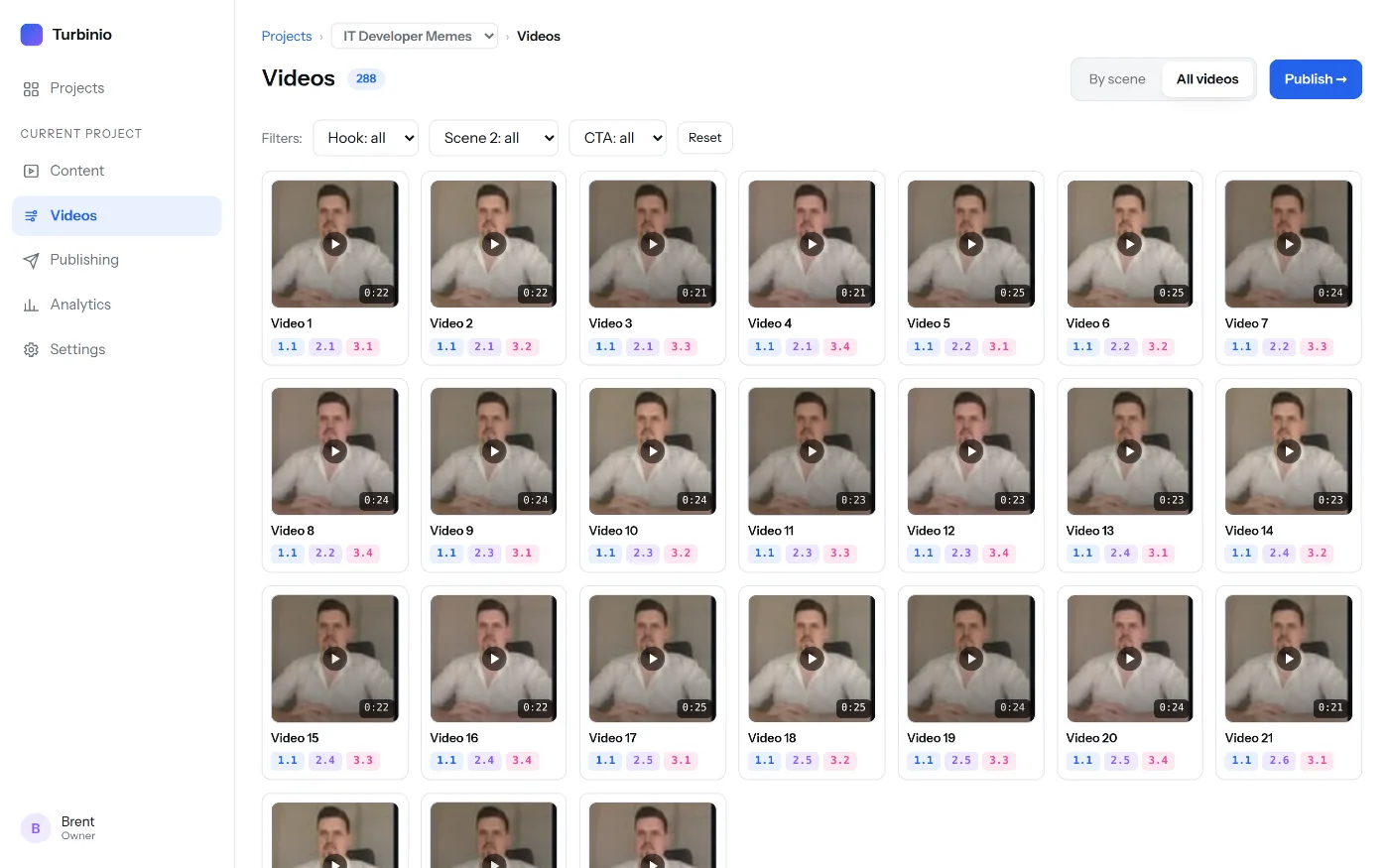This screenshot has width=1389, height=868.
Task: Click the Video 12 title
Action: (x=931, y=531)
